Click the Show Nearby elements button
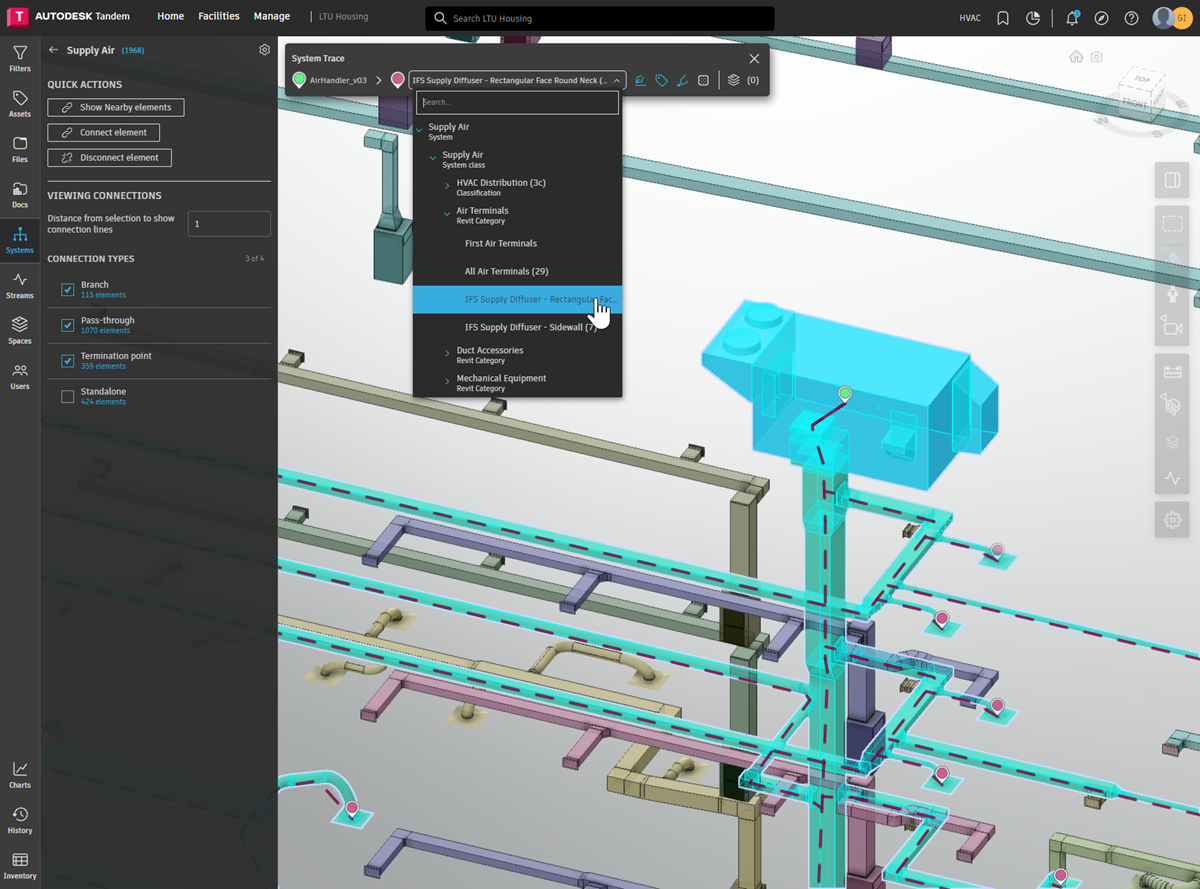This screenshot has height=889, width=1200. [x=116, y=107]
